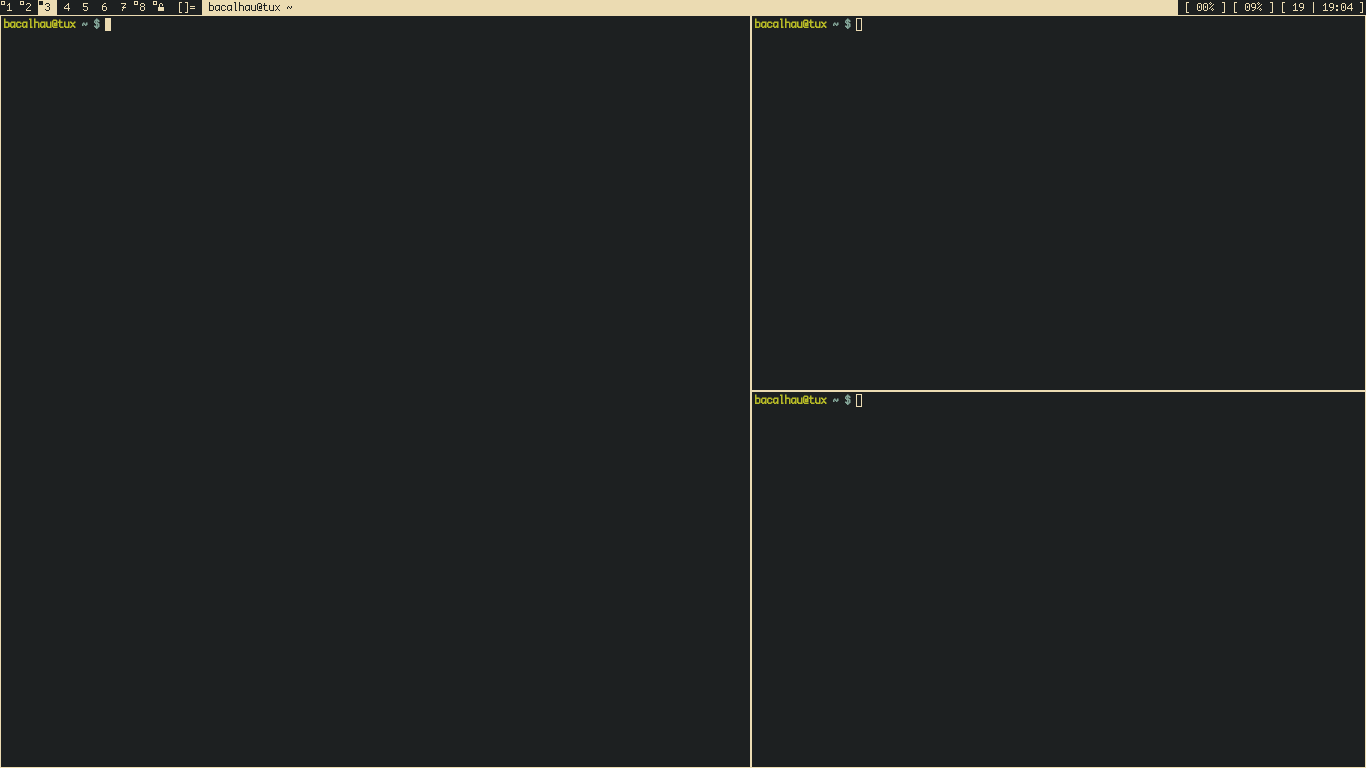The image size is (1366, 768).
Task: Switch to workspace tag 1
Action: pyautogui.click(x=9, y=7)
